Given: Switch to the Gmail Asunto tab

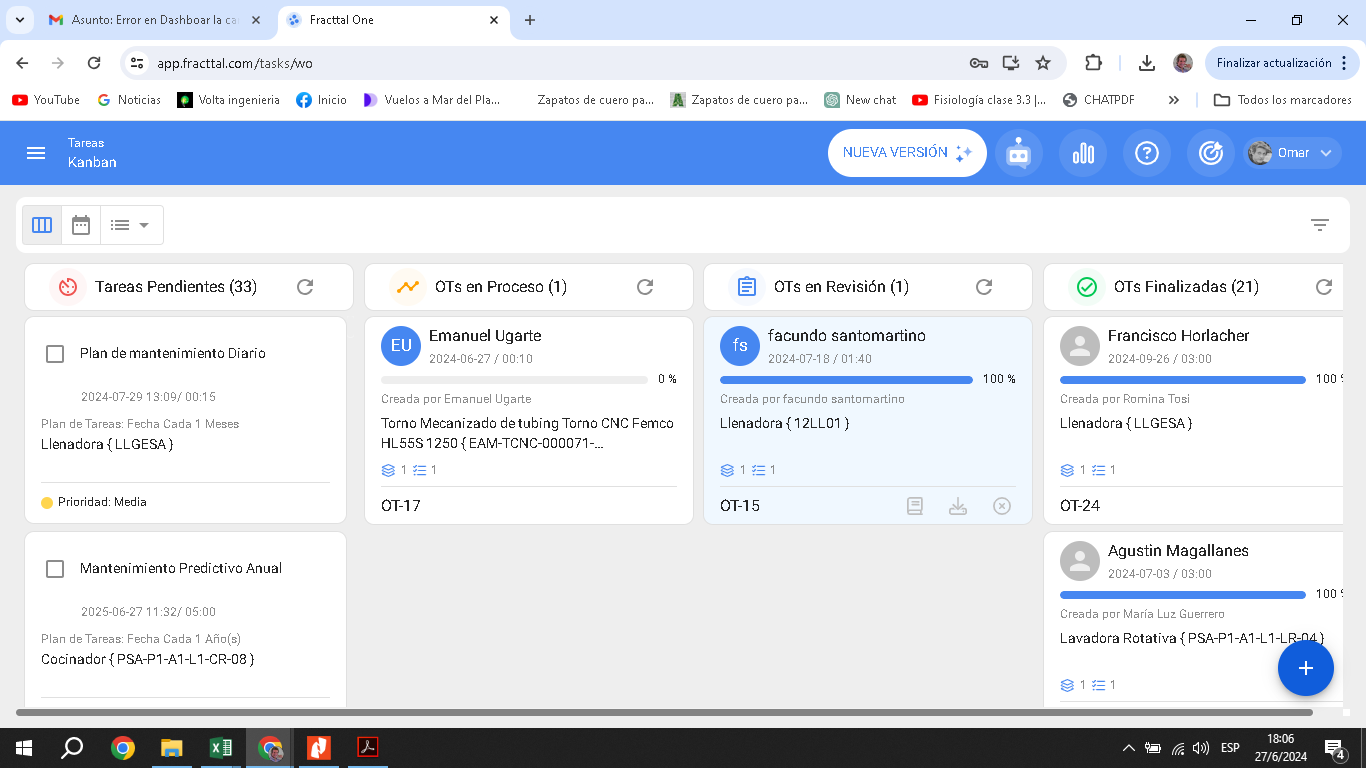Looking at the screenshot, I should tap(150, 20).
